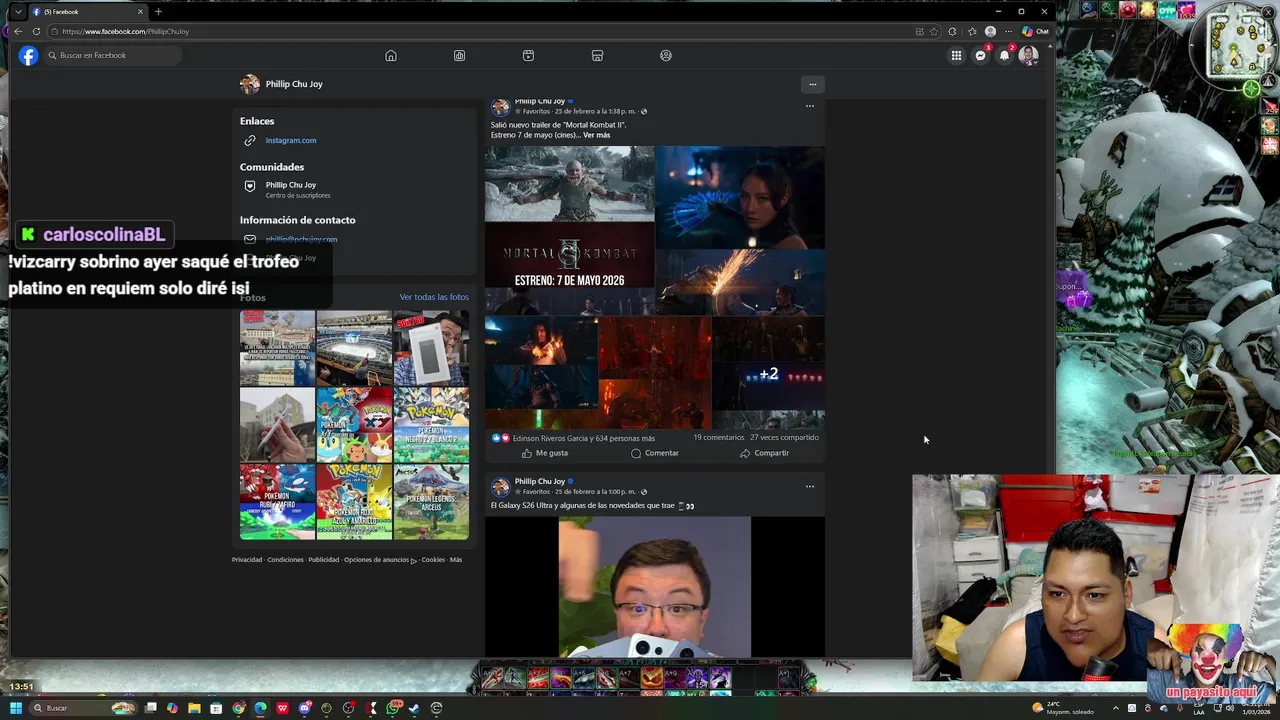The width and height of the screenshot is (1280, 720).
Task: Go back with the browser back arrow
Action: pyautogui.click(x=18, y=31)
